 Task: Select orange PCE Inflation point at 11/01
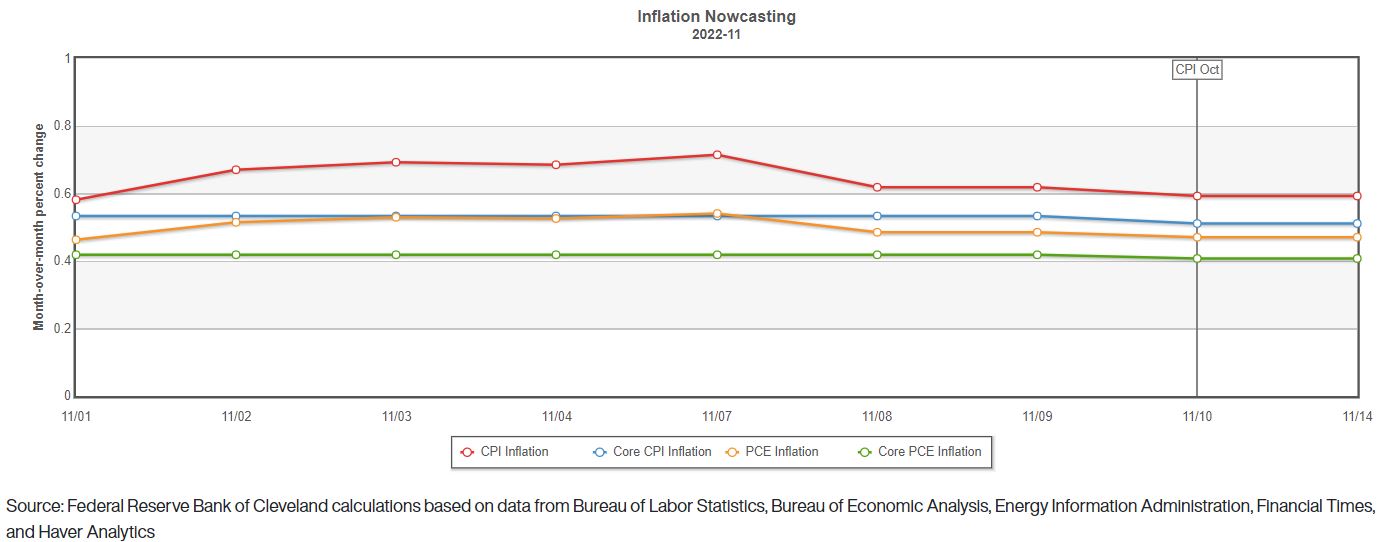click(x=76, y=240)
